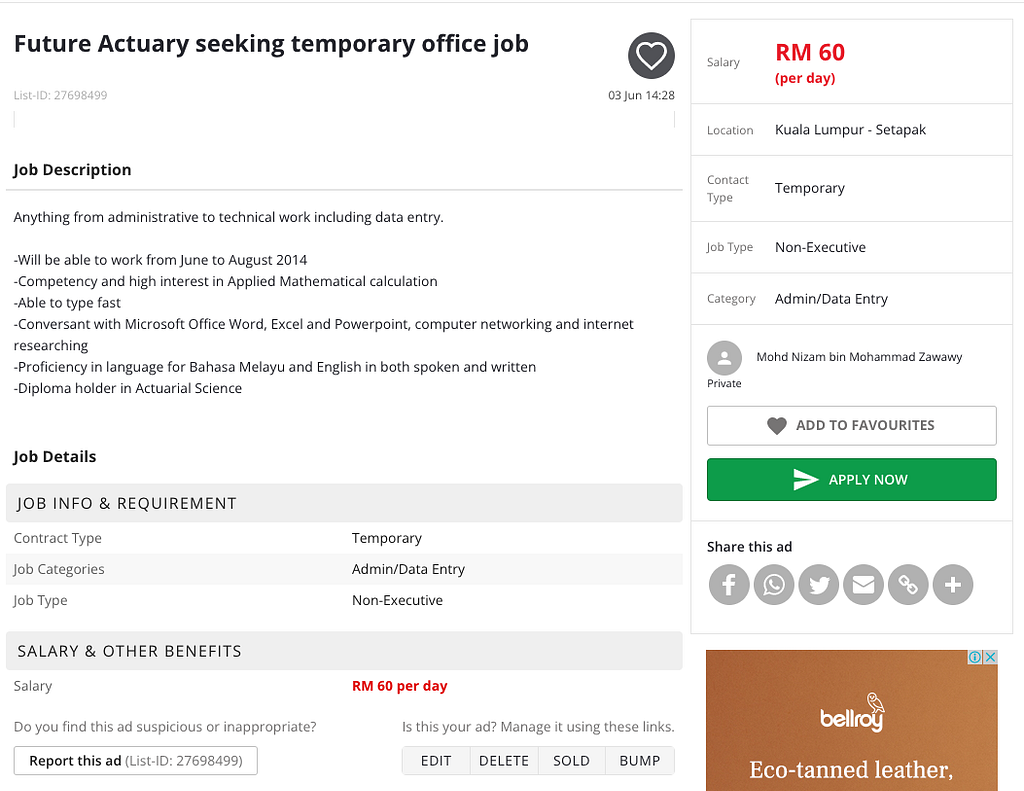Share this ad via WhatsApp
This screenshot has width=1024, height=791.
pos(774,585)
